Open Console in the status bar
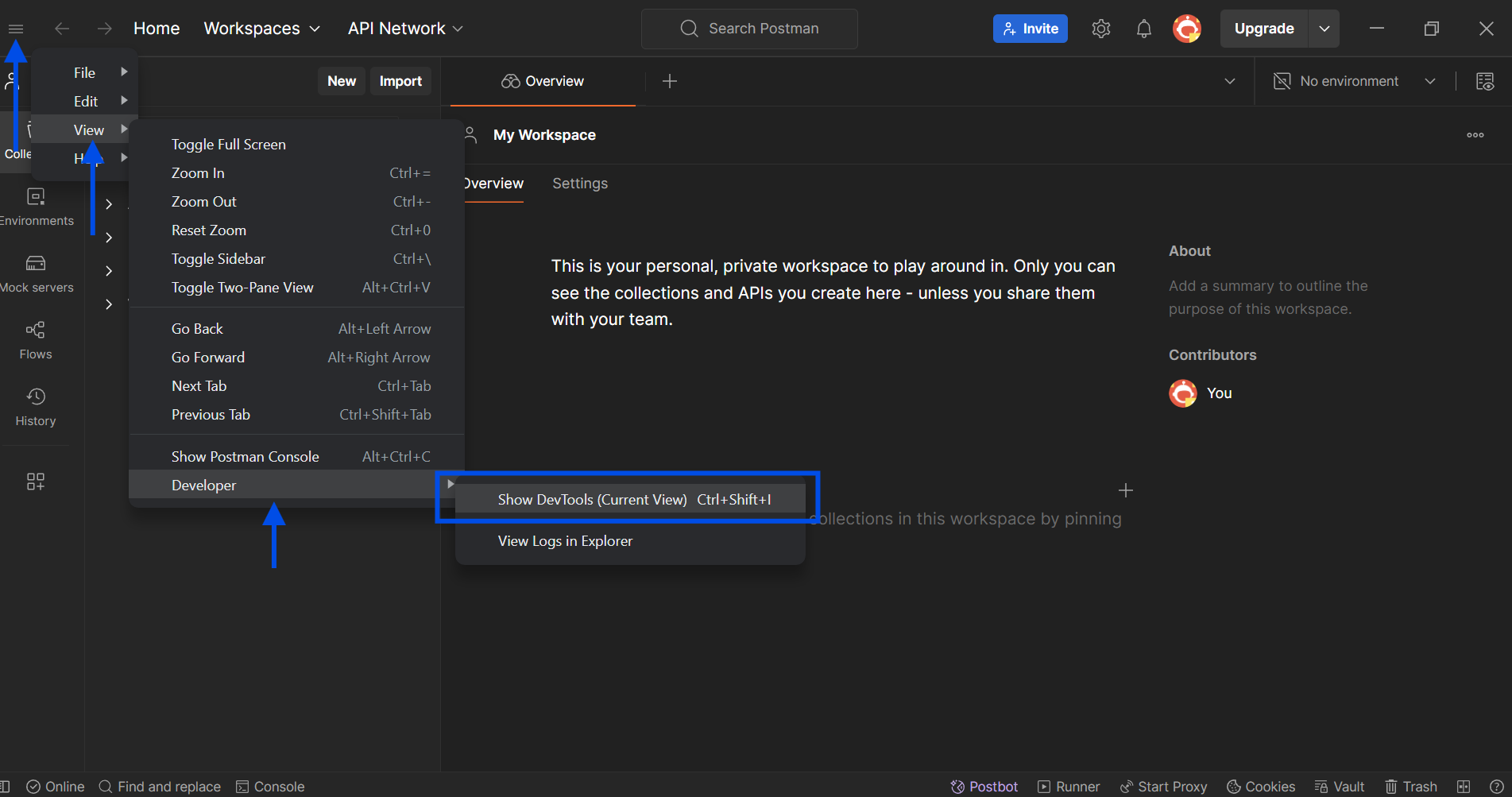Screen dimensions: 1512x797 pos(270,787)
